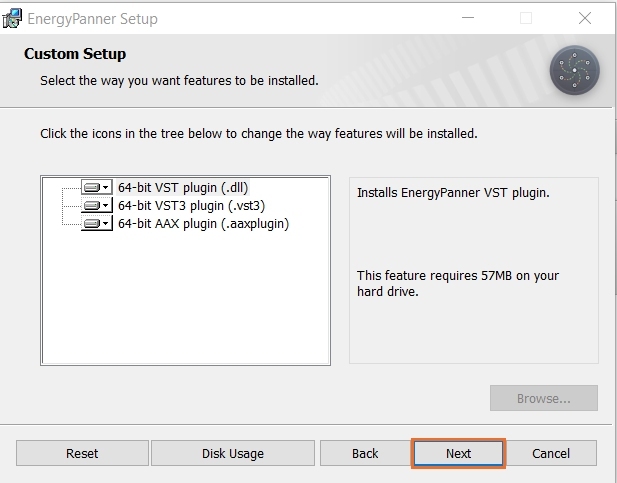617x483 pixels.
Task: Open the Disk Usage dialog
Action: (232, 453)
